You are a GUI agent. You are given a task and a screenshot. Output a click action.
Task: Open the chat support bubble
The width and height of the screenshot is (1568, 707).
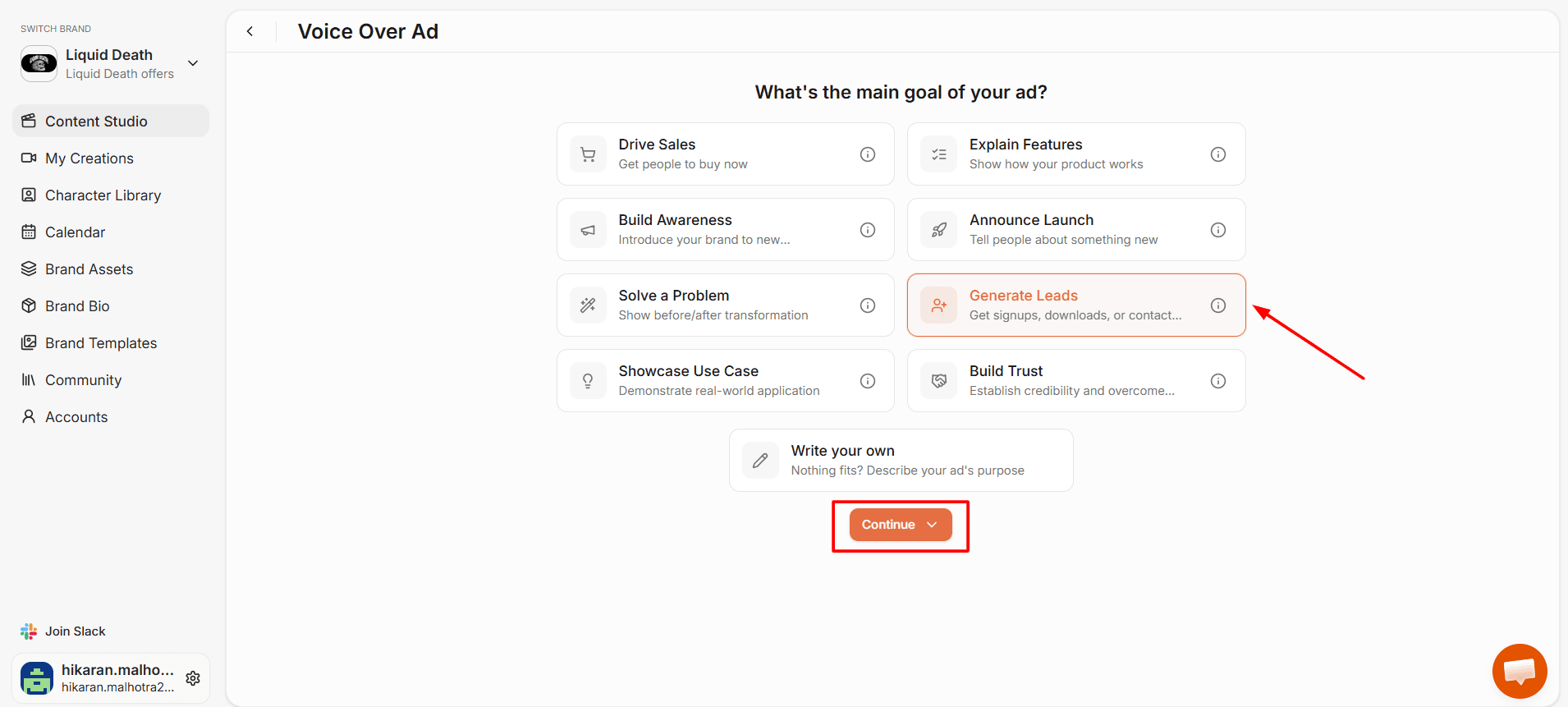click(1520, 671)
